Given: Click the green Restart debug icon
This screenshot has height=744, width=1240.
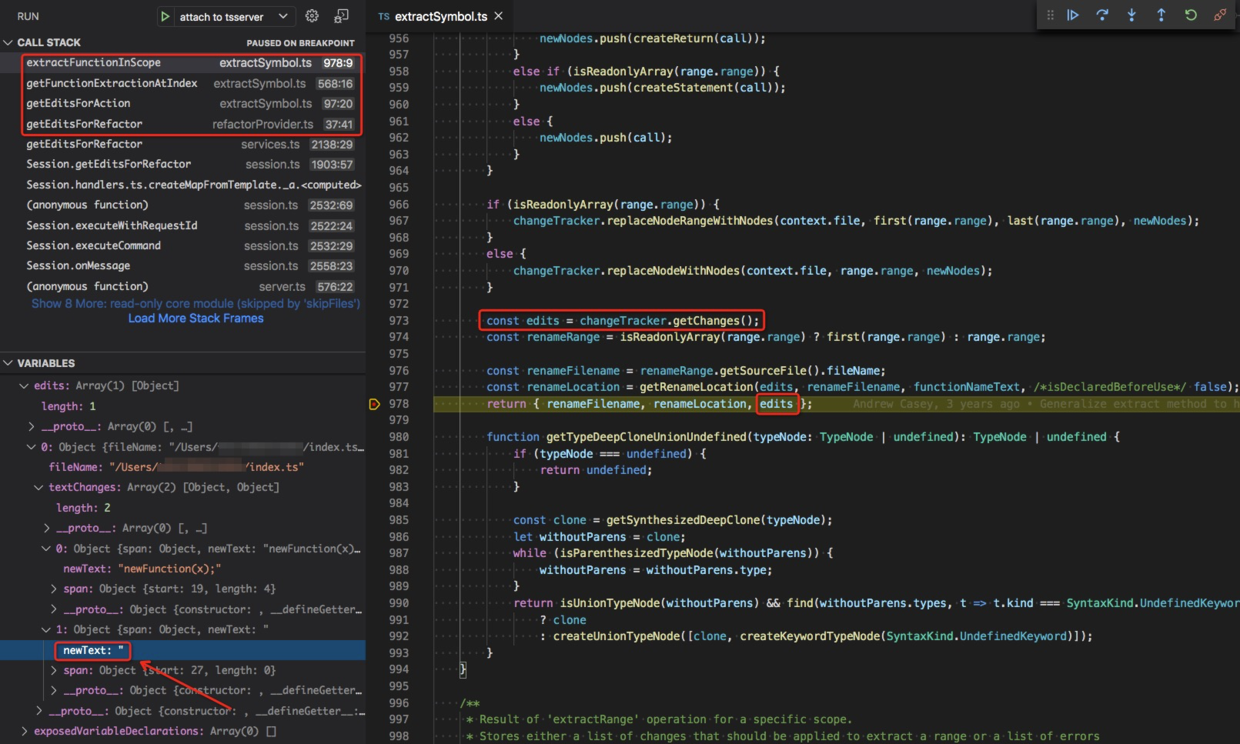Looking at the screenshot, I should (x=1190, y=15).
